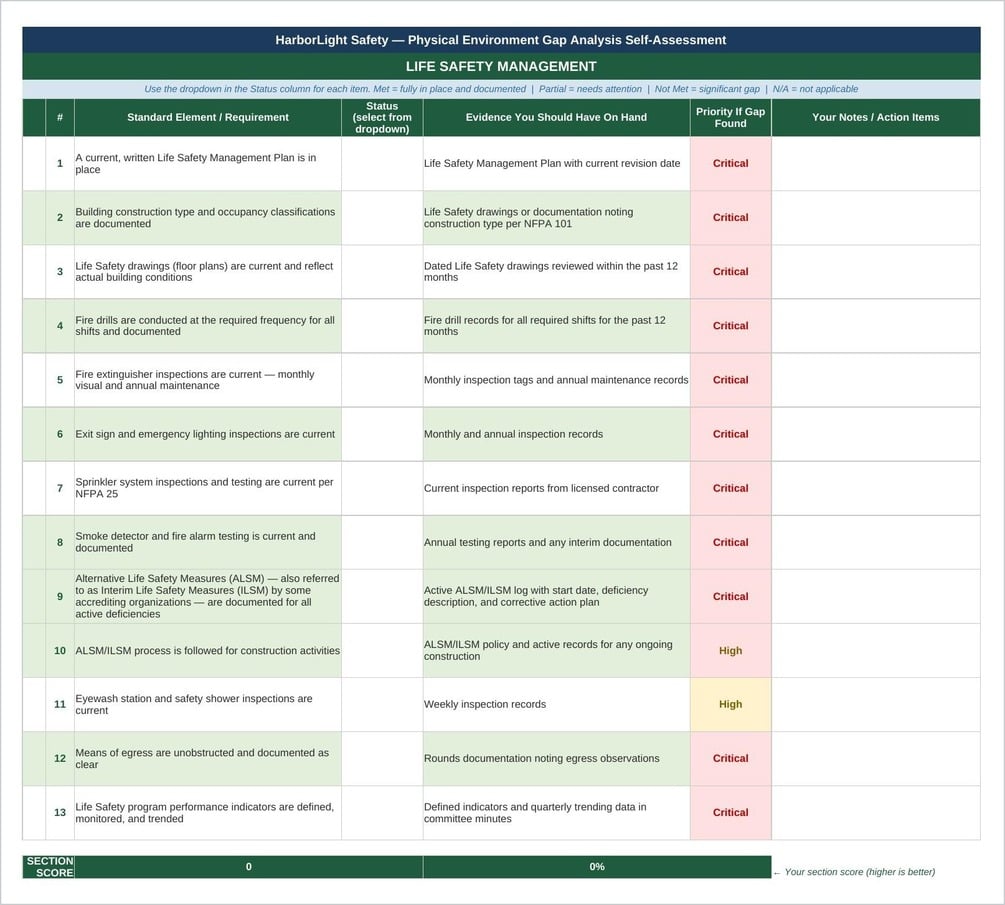The image size is (1005, 905).
Task: Select Weekly inspection records evidence cell
Action: coord(556,704)
